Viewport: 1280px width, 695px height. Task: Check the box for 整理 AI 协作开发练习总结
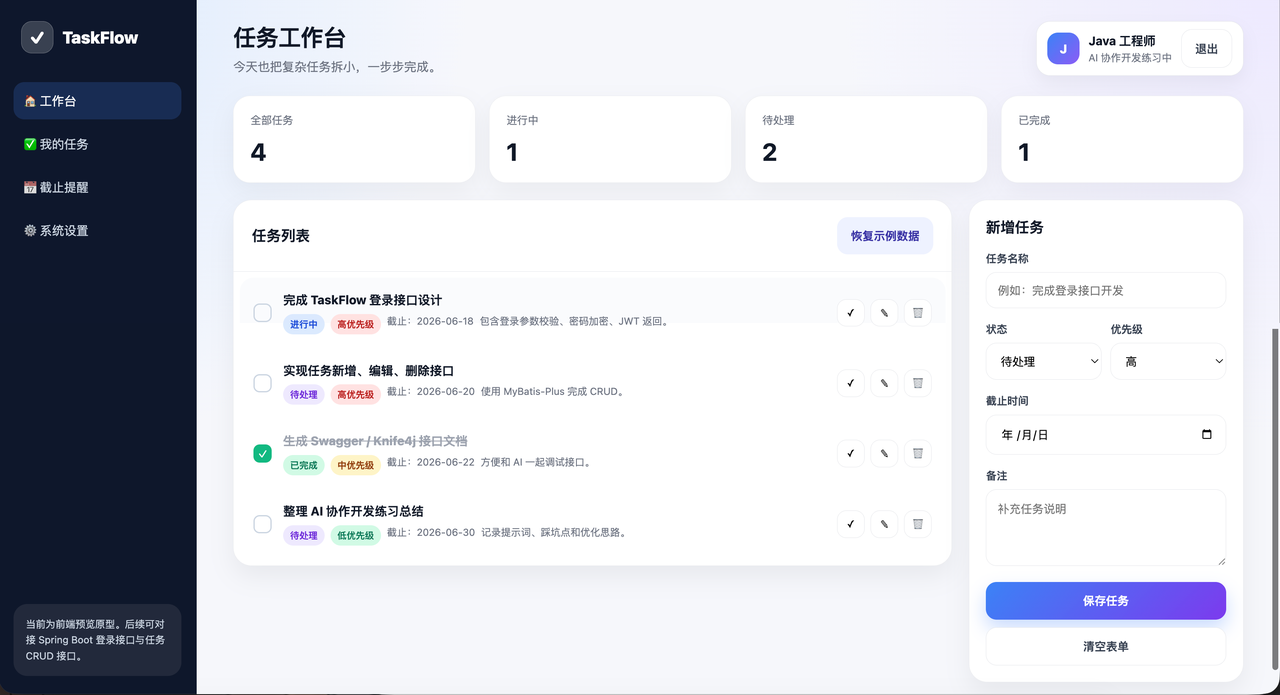tap(262, 524)
